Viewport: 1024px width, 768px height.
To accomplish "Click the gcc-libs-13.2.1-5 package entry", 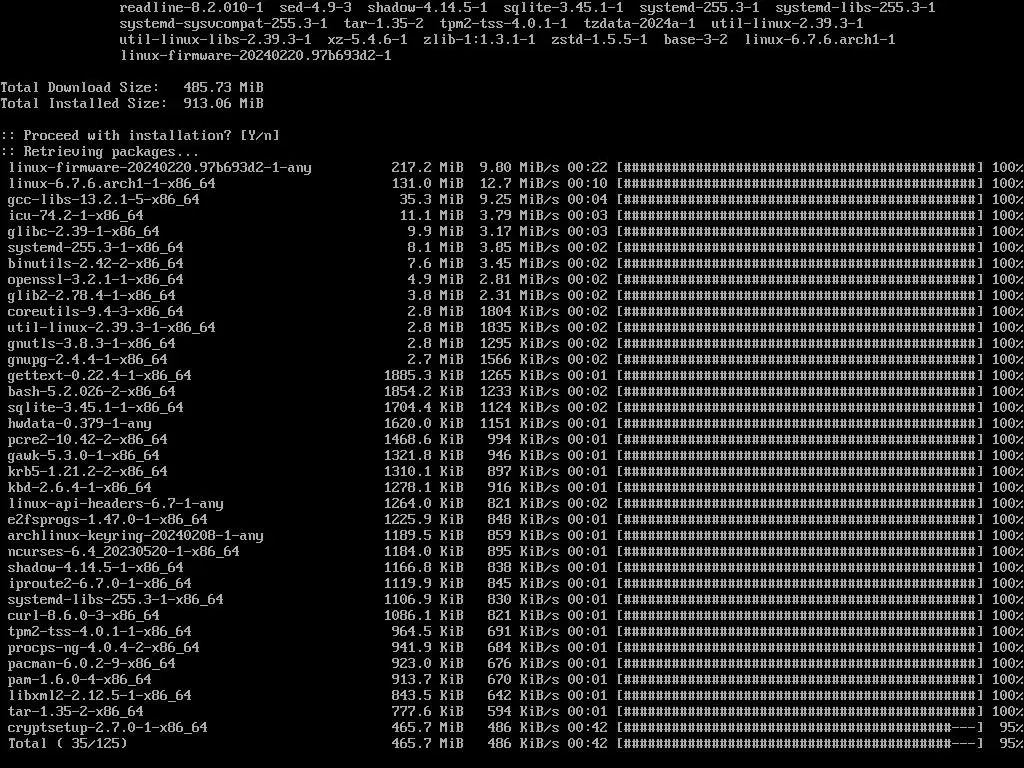I will click(103, 200).
